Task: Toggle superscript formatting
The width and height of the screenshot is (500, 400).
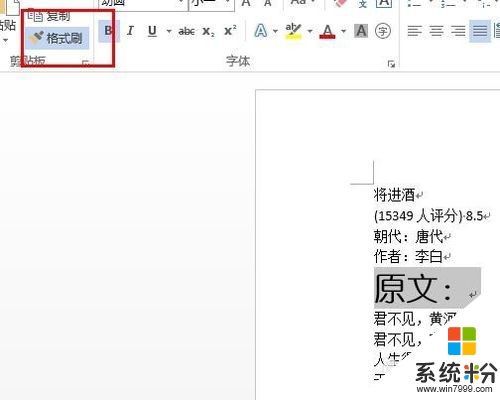Action: [x=230, y=31]
